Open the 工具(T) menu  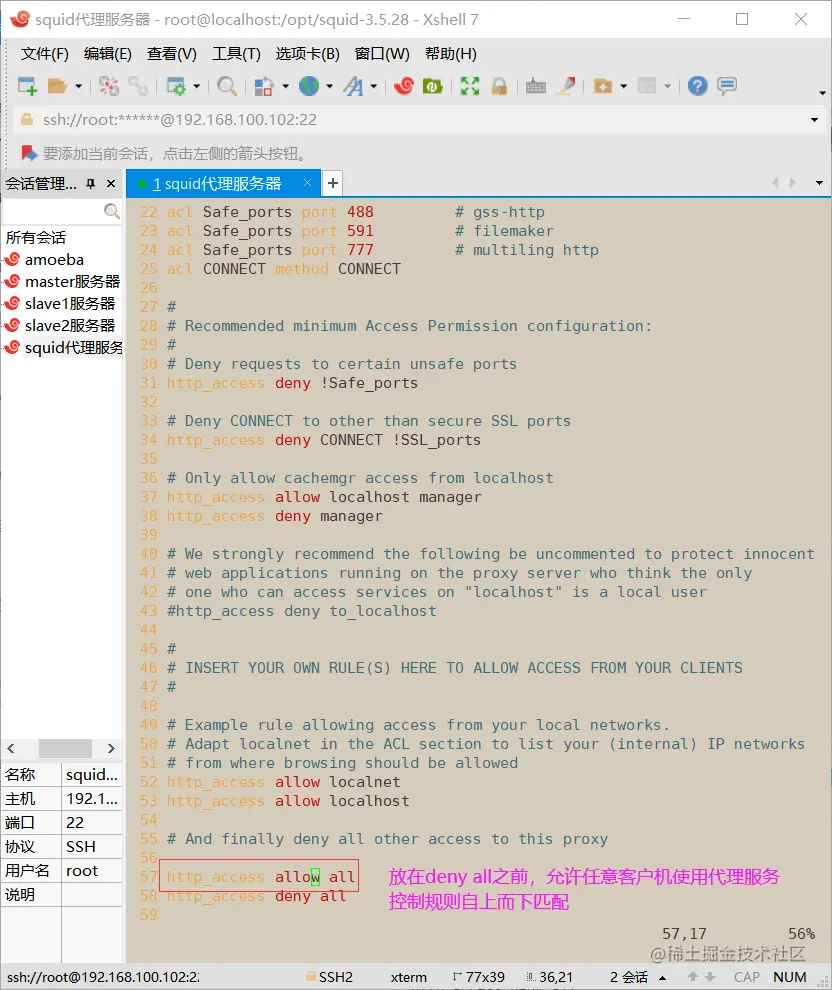236,54
